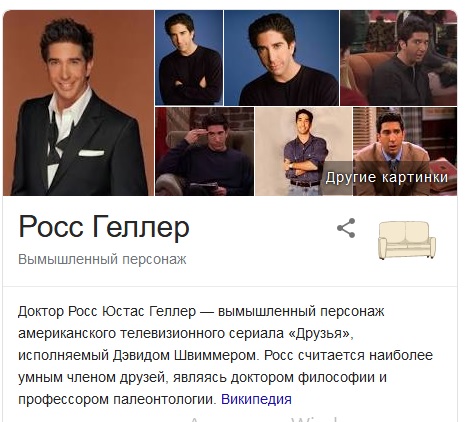The width and height of the screenshot is (472, 422).
Task: Open close-up photo on blue background
Action: point(281,58)
